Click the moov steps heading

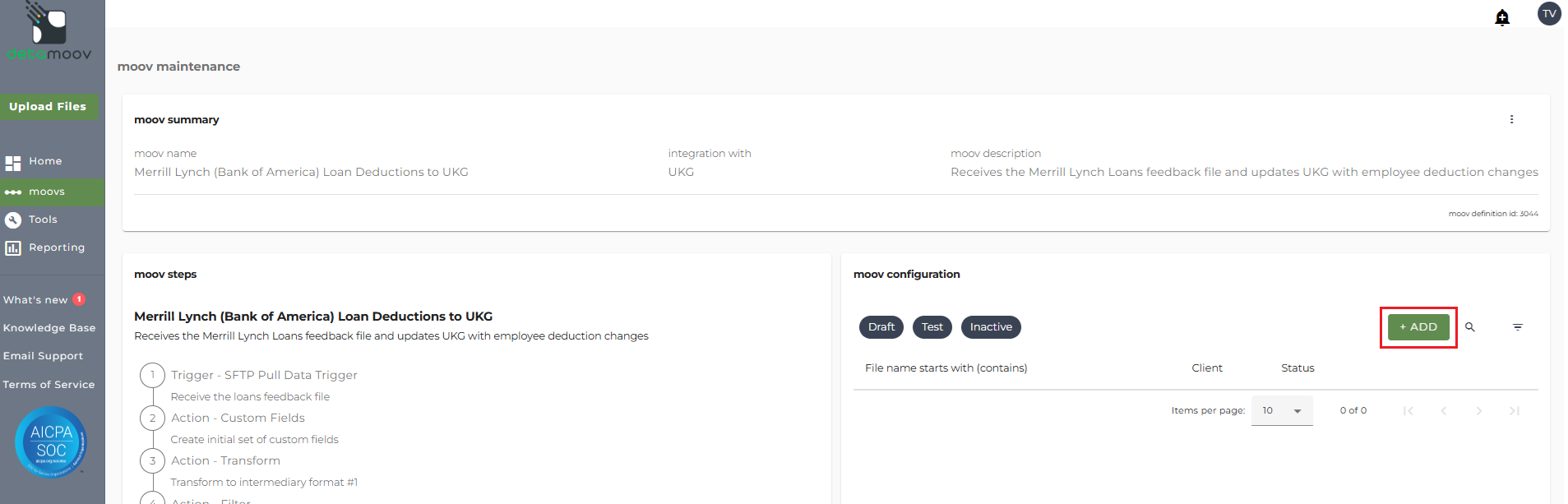pyautogui.click(x=165, y=275)
